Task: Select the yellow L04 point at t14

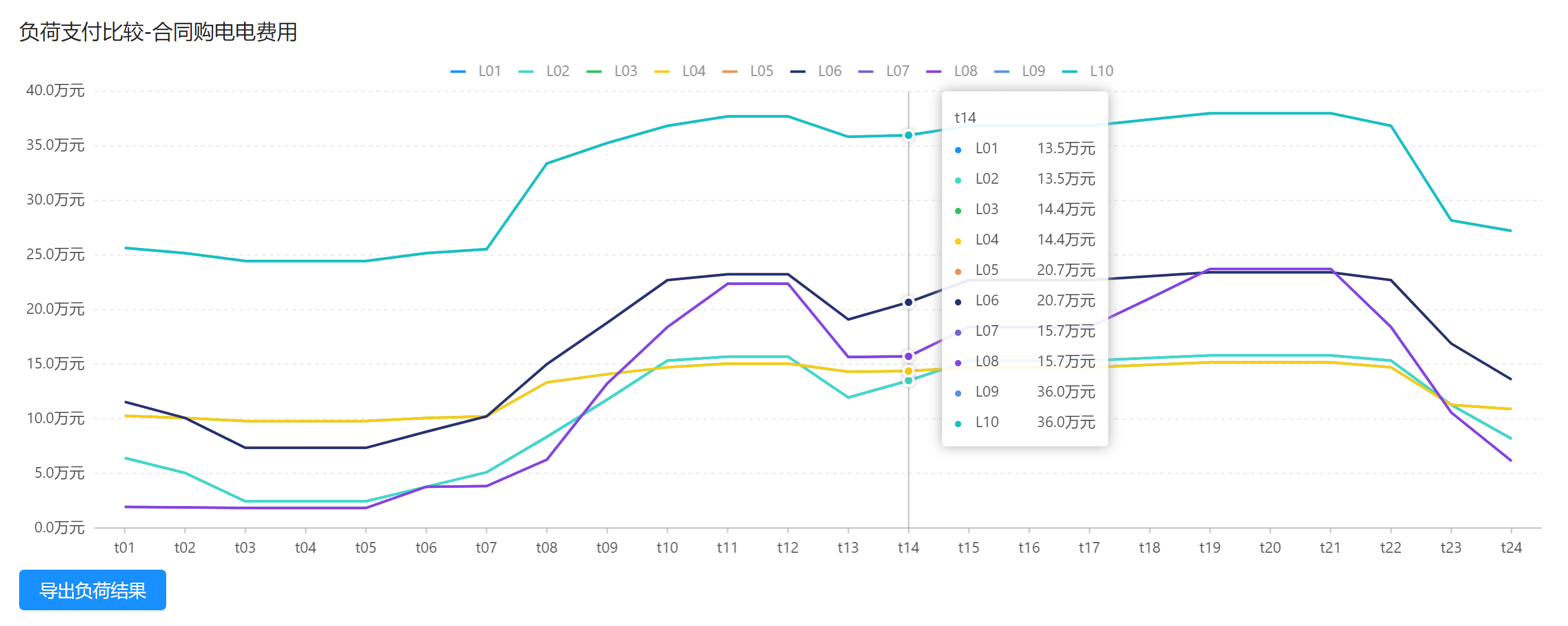Action: (x=908, y=371)
